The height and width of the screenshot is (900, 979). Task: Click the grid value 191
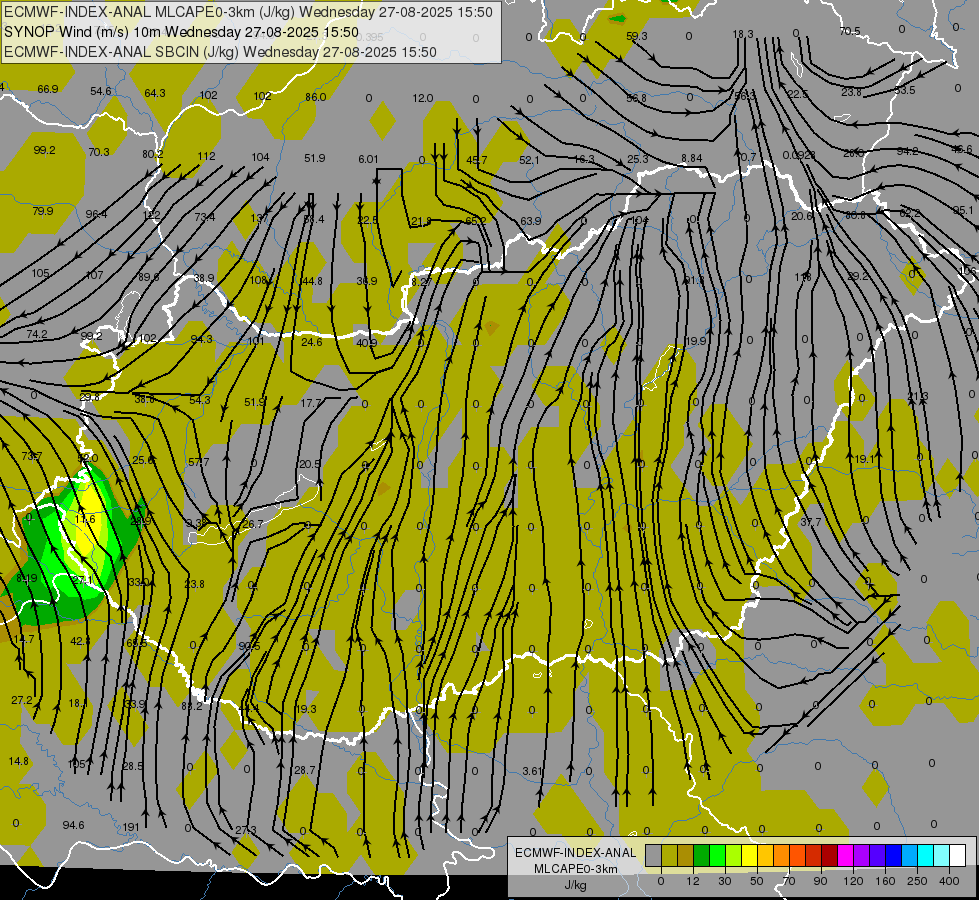pos(130,827)
